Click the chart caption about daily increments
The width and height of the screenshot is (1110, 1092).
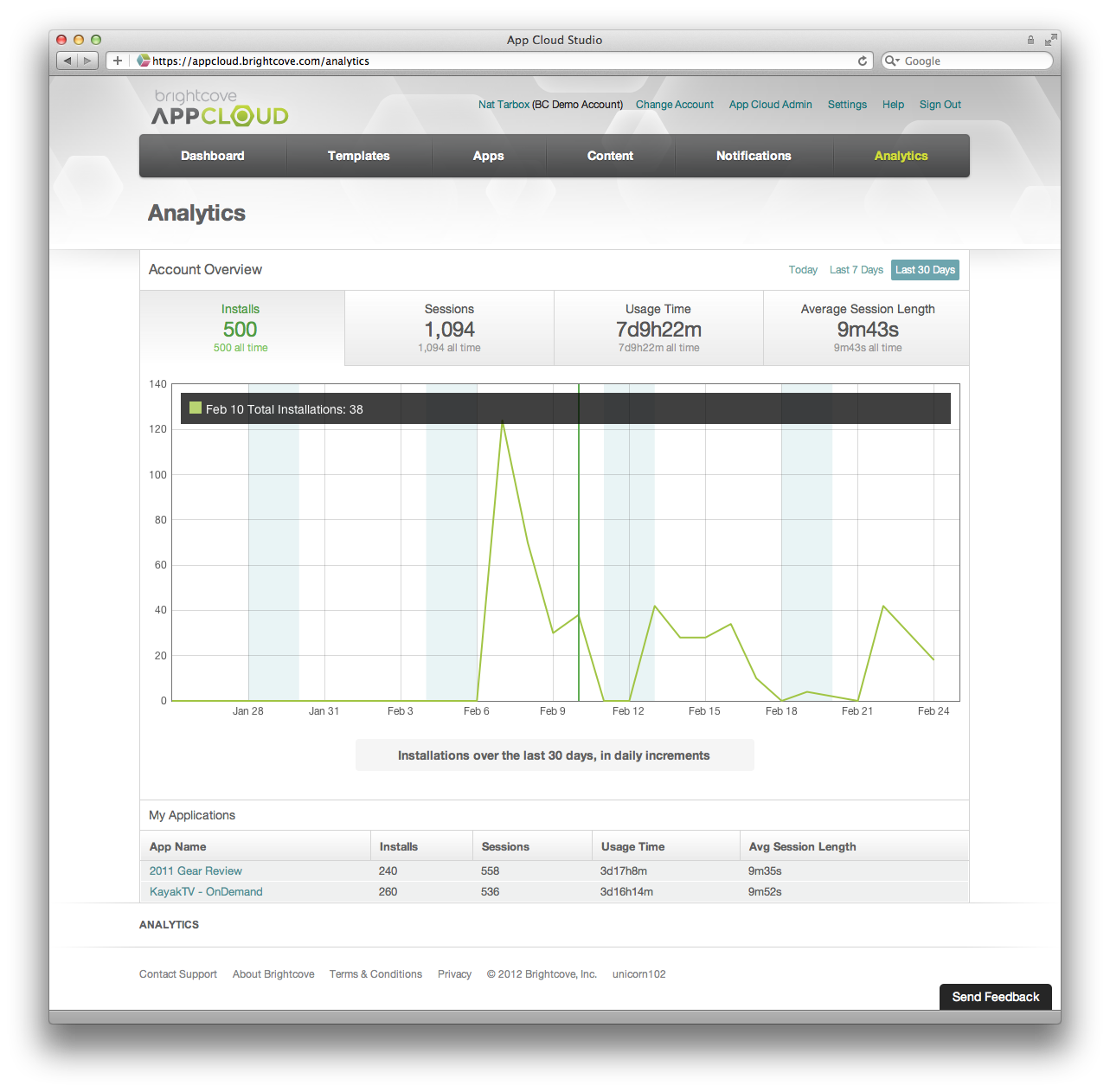click(x=554, y=755)
